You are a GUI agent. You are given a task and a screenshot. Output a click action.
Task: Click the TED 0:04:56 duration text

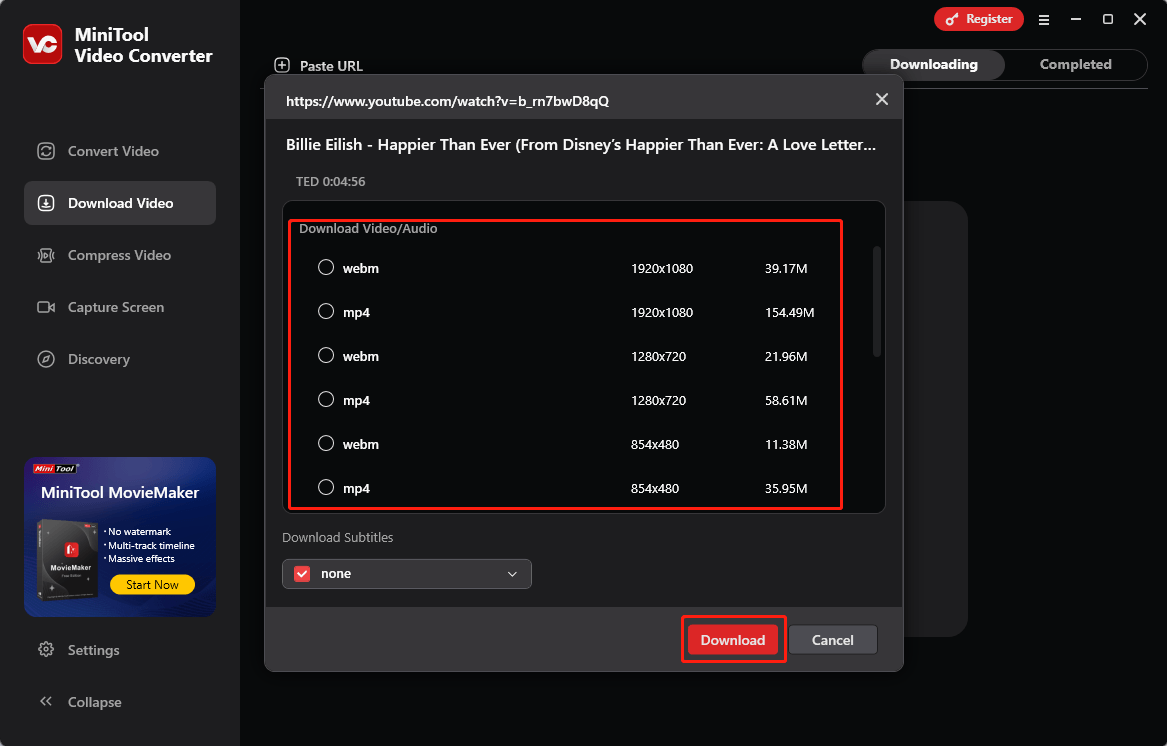330,182
